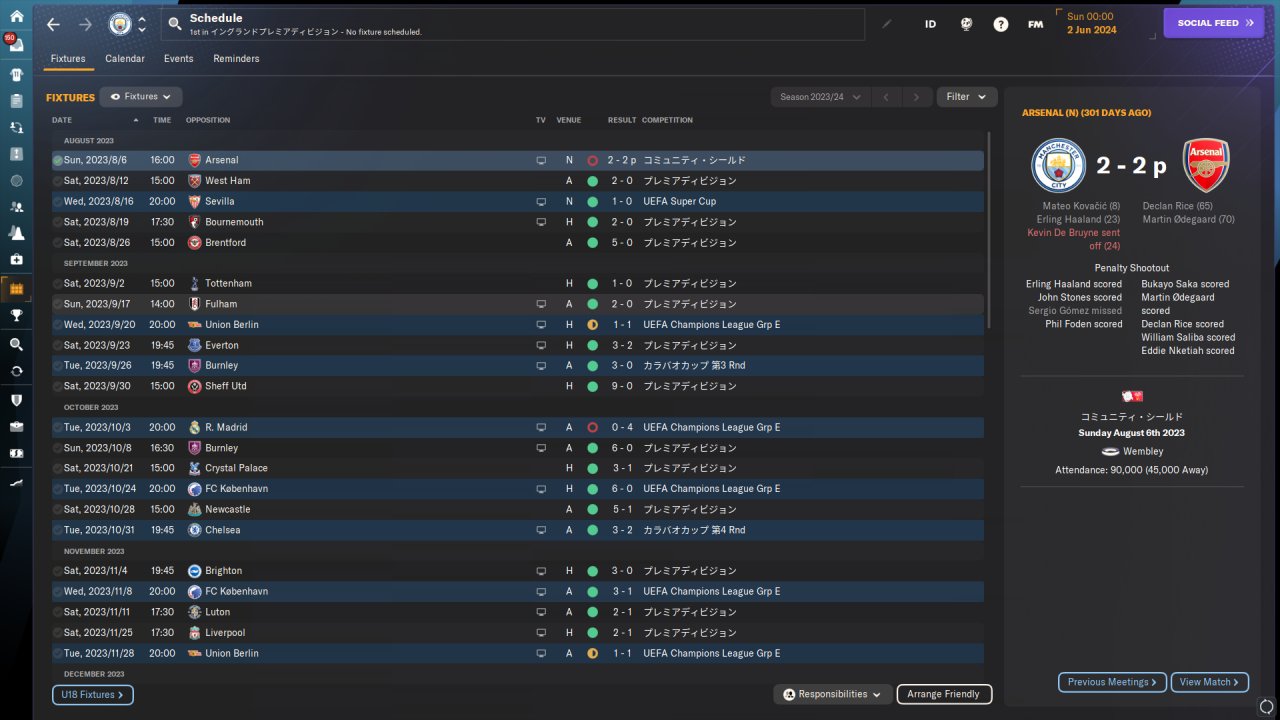
Task: Open the clipboard icon in the sidebar
Action: [16, 101]
